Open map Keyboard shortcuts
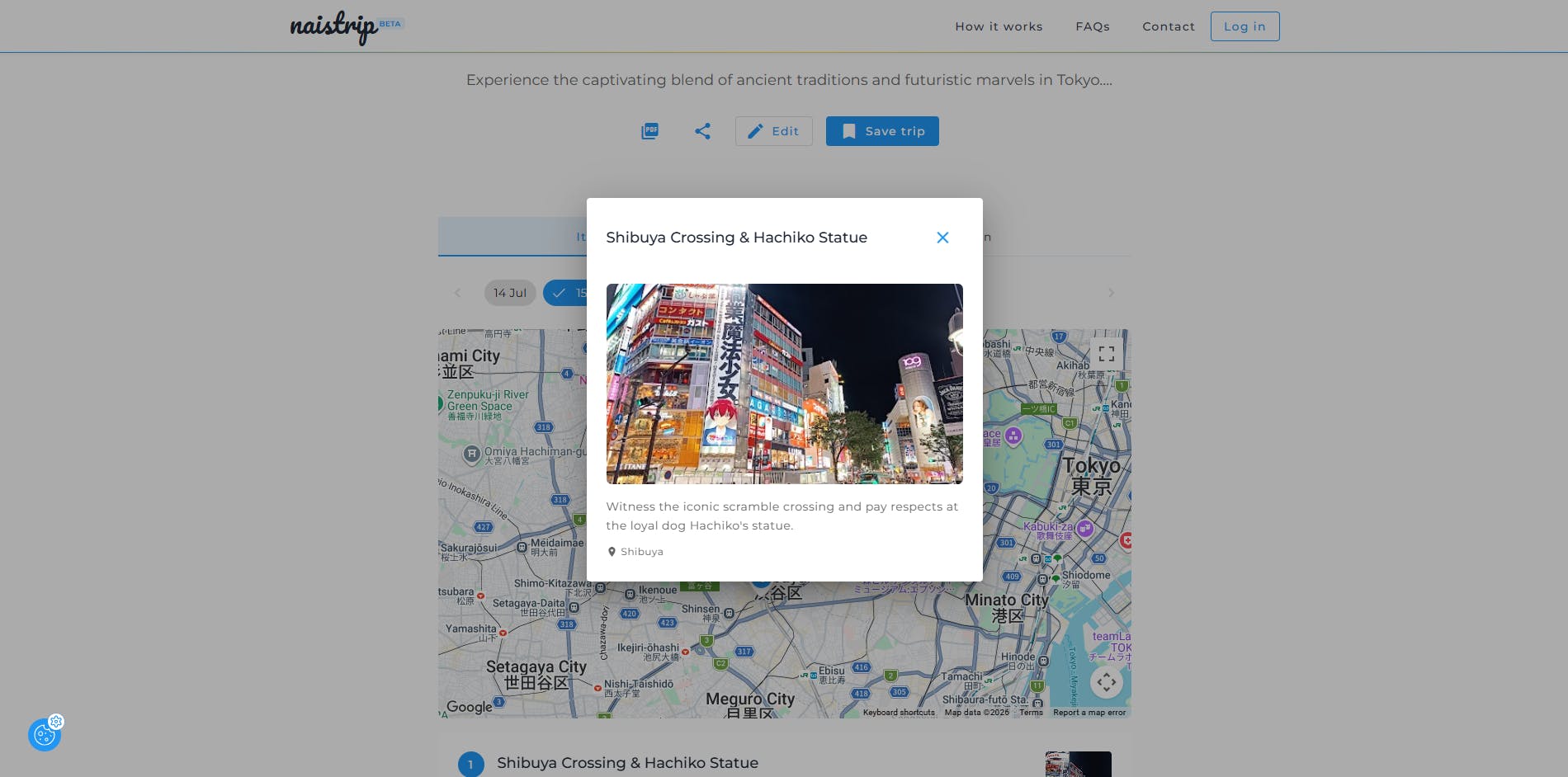Screen dimensions: 1568x777 pos(899,713)
